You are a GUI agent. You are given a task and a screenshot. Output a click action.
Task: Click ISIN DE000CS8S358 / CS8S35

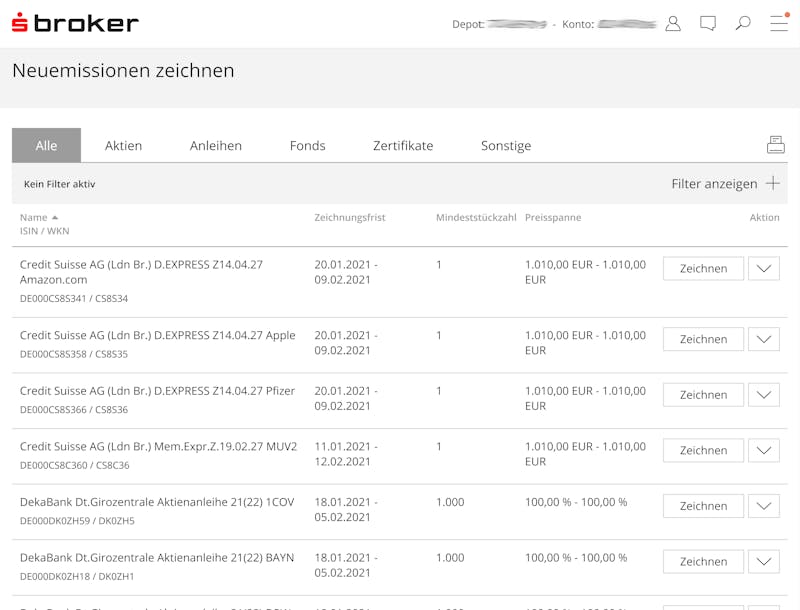tap(74, 354)
